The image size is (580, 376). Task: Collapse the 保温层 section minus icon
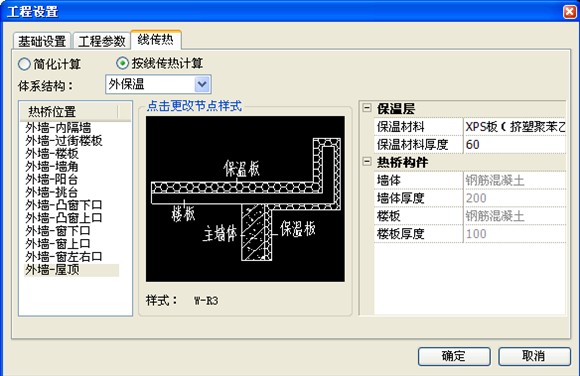[367, 108]
